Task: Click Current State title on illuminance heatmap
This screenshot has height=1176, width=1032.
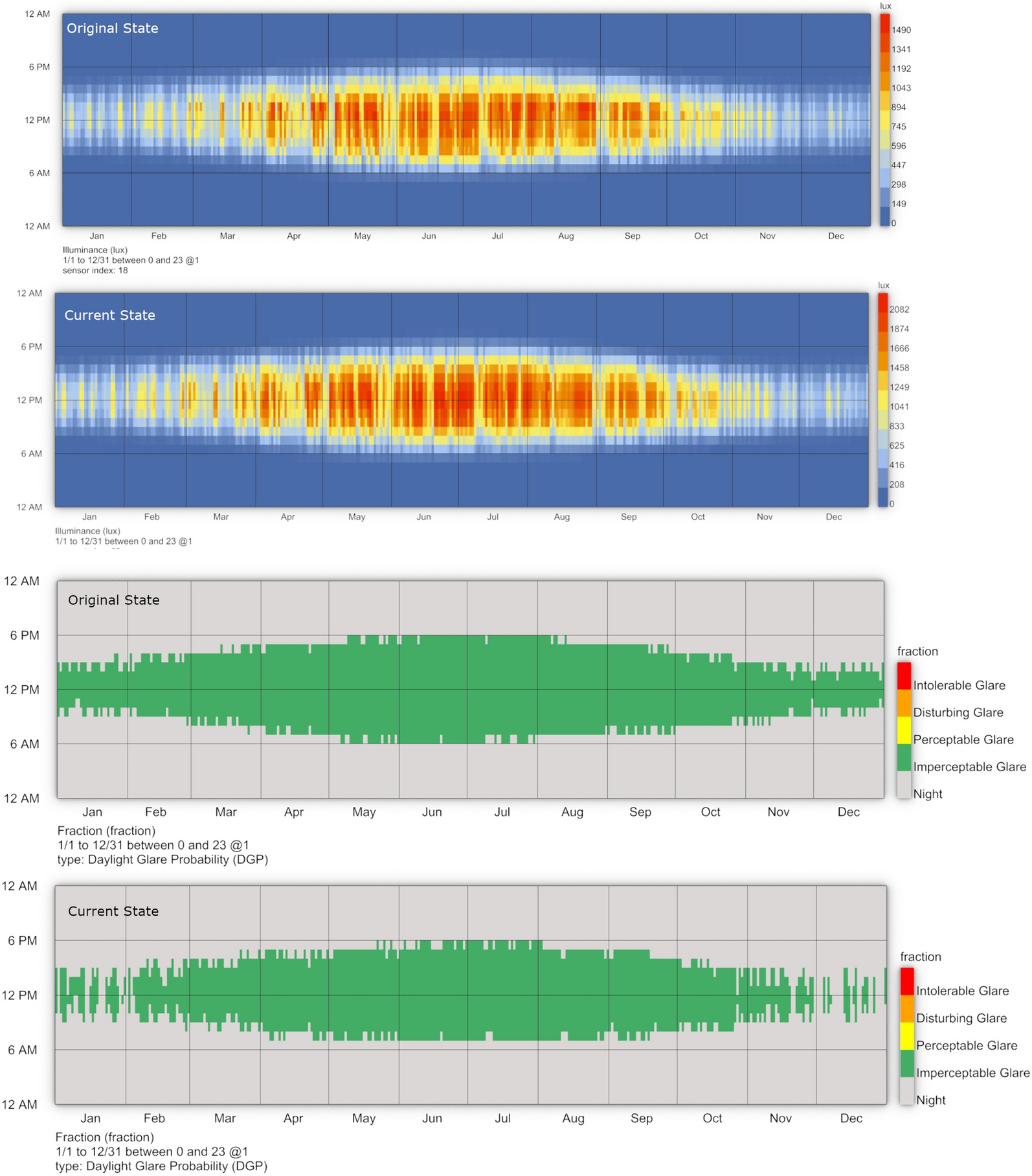Action: click(109, 315)
